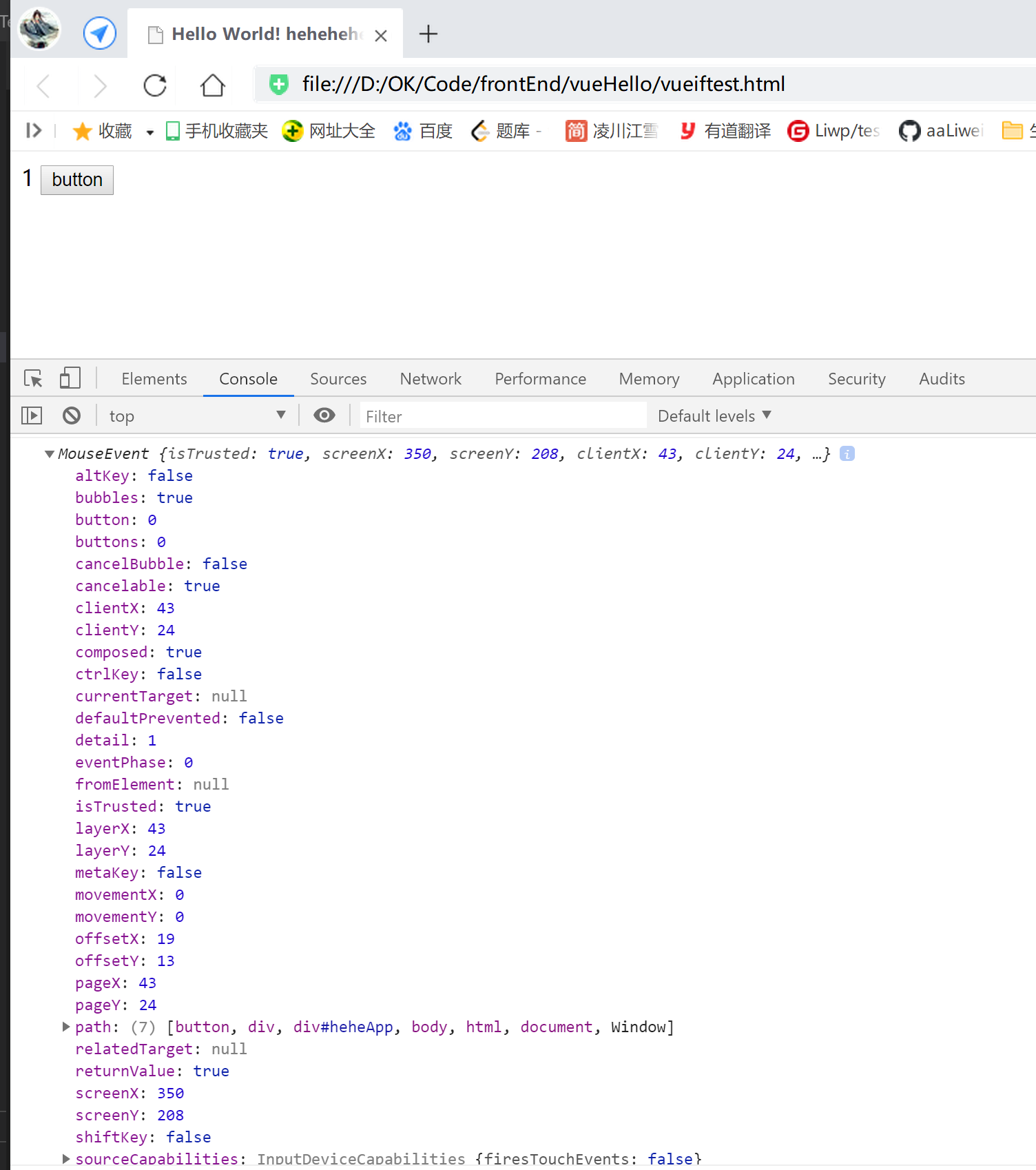Switch to the Performance tab

(540, 379)
